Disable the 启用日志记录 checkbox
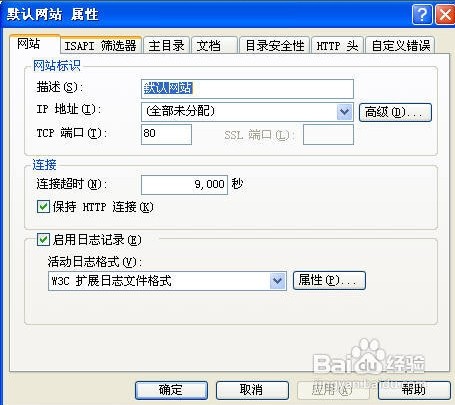 pyautogui.click(x=43, y=239)
